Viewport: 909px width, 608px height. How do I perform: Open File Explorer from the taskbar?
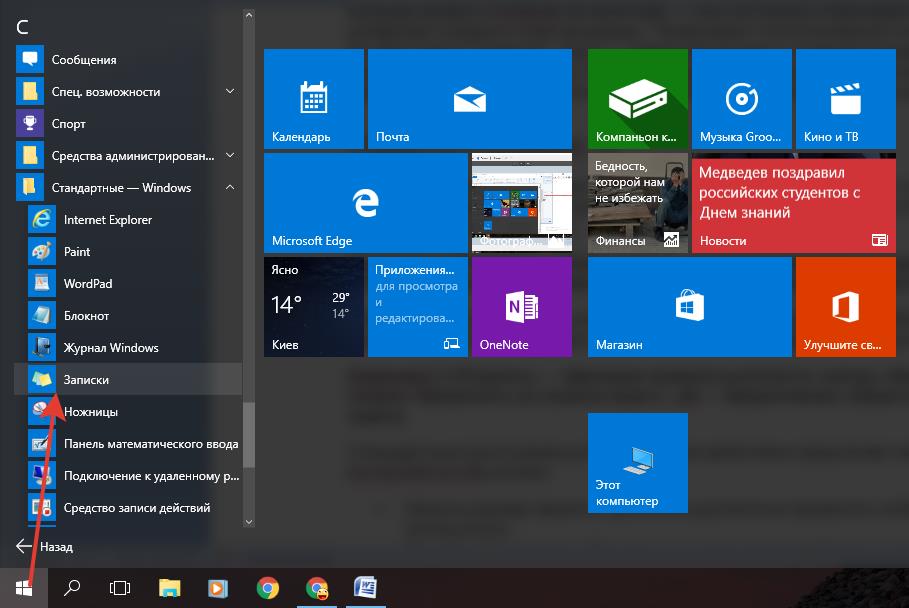click(170, 588)
